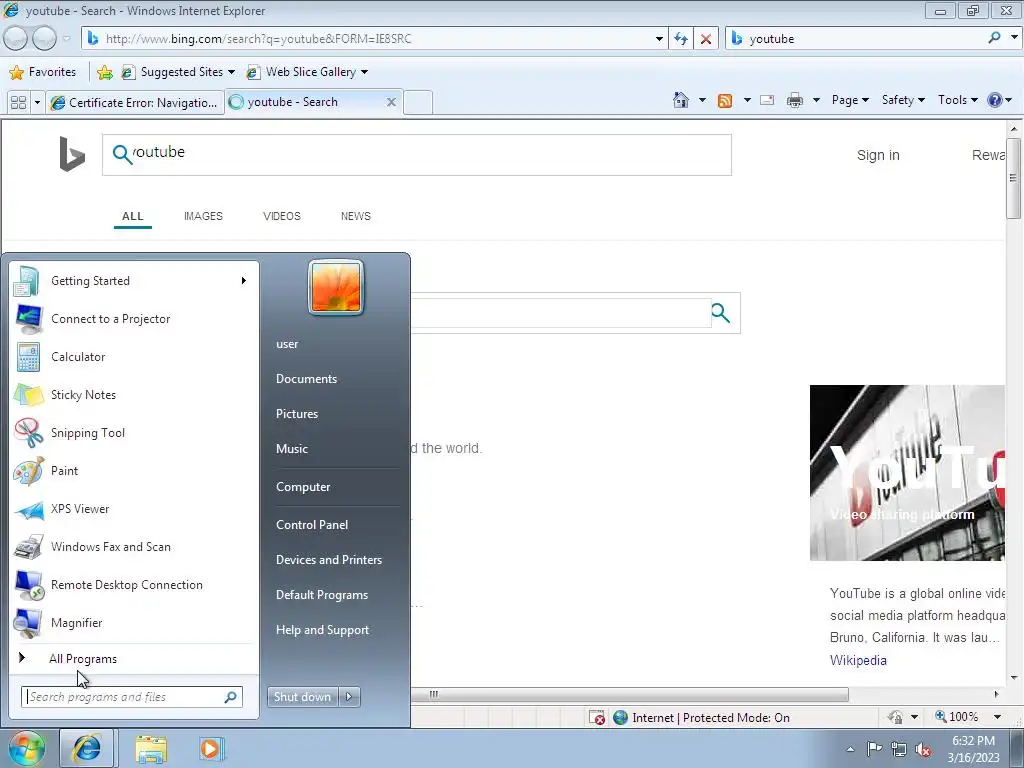Switch to Bing NEWS tab
The height and width of the screenshot is (768, 1024).
coord(355,216)
